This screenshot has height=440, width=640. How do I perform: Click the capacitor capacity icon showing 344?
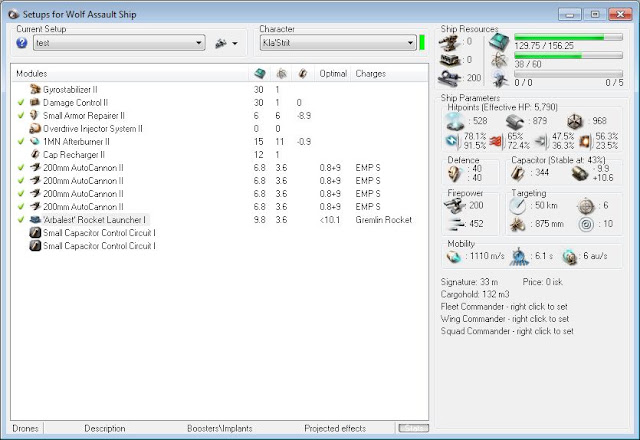tap(518, 173)
